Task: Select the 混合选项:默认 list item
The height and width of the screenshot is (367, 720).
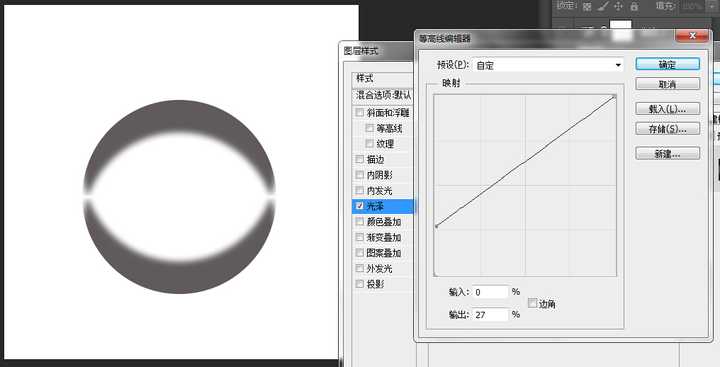Action: pyautogui.click(x=383, y=95)
